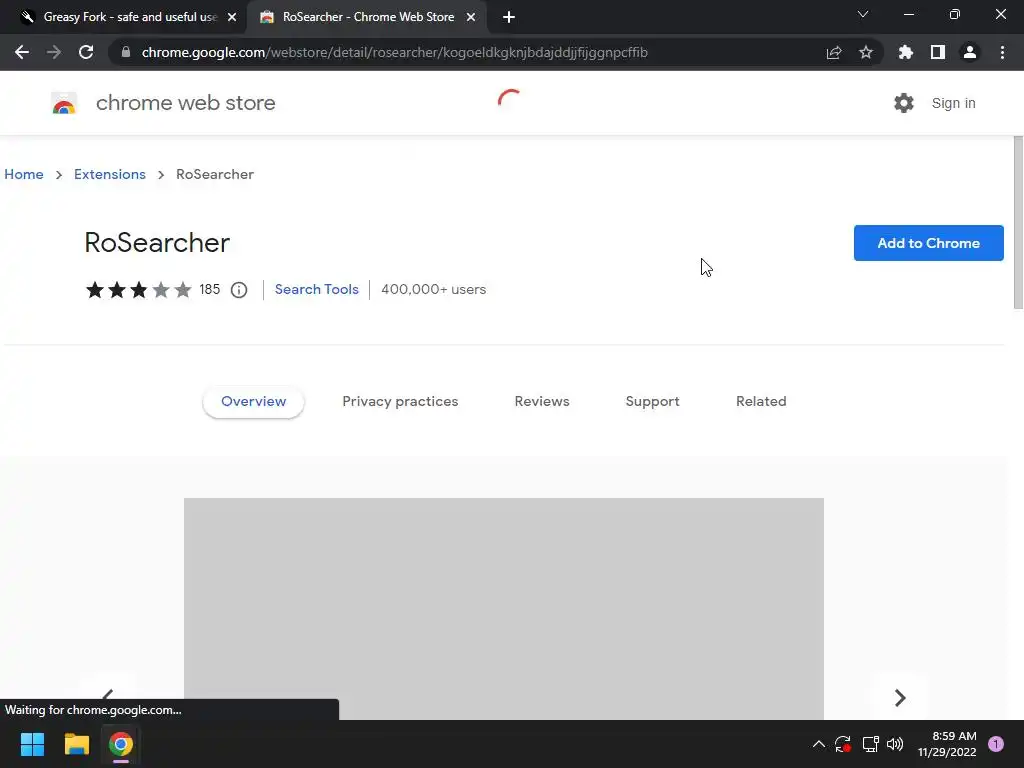Bookmark this page with the star icon
This screenshot has height=768, width=1024.
click(x=866, y=52)
